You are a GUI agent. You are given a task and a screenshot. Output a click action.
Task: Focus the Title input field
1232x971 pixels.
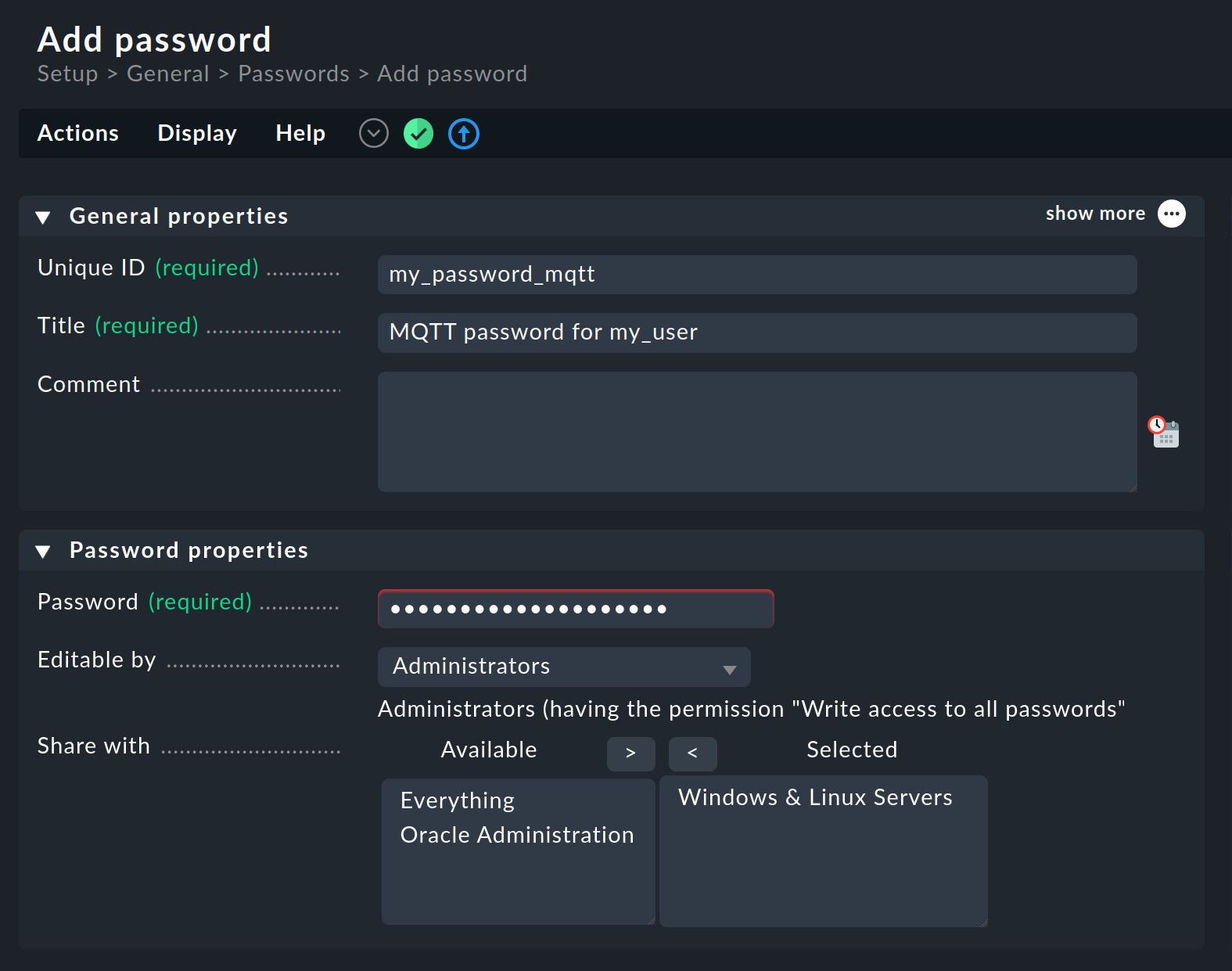(757, 333)
